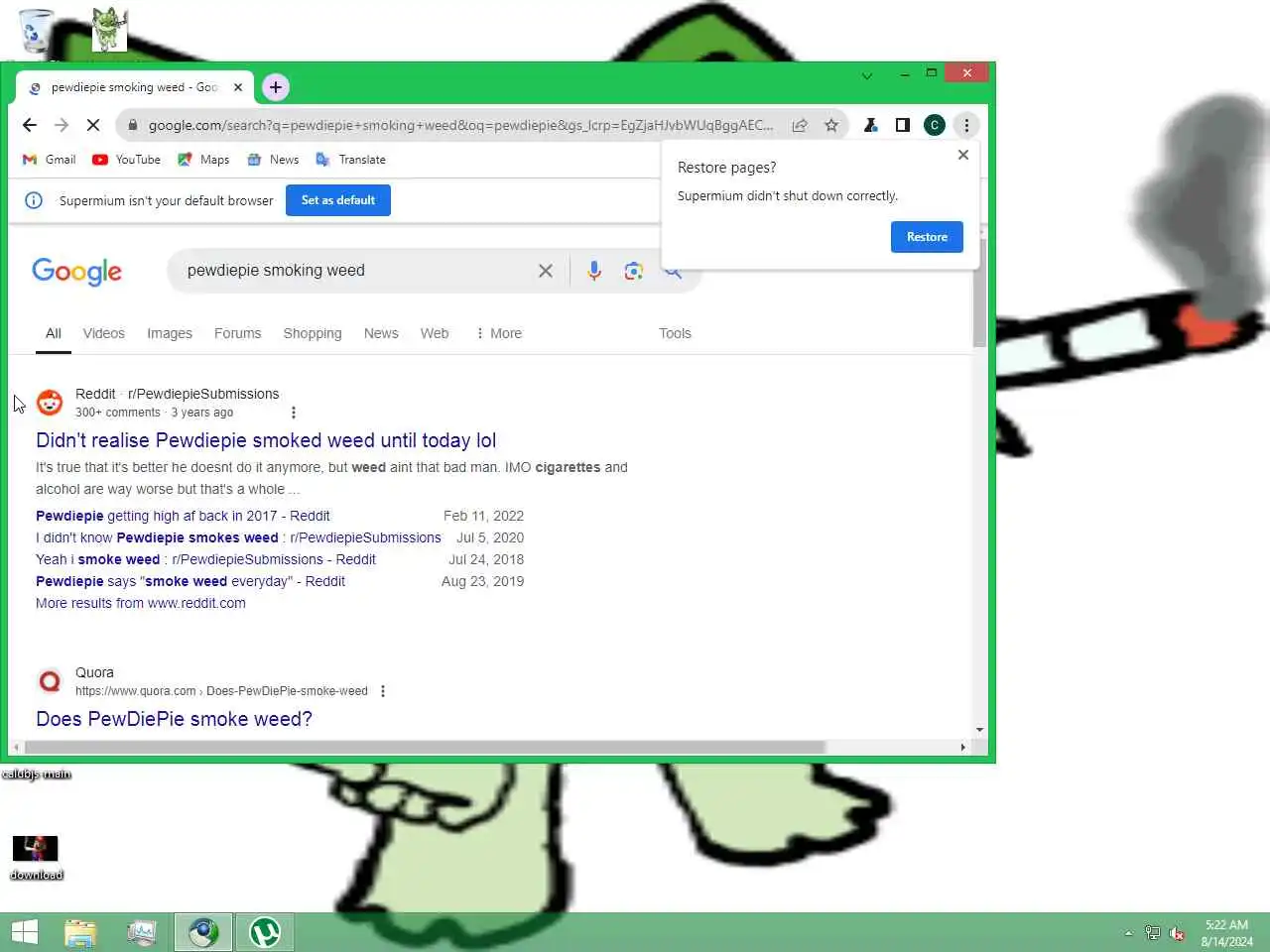The image size is (1270, 952).
Task: Open uTorrent from the taskbar
Action: coord(265,932)
